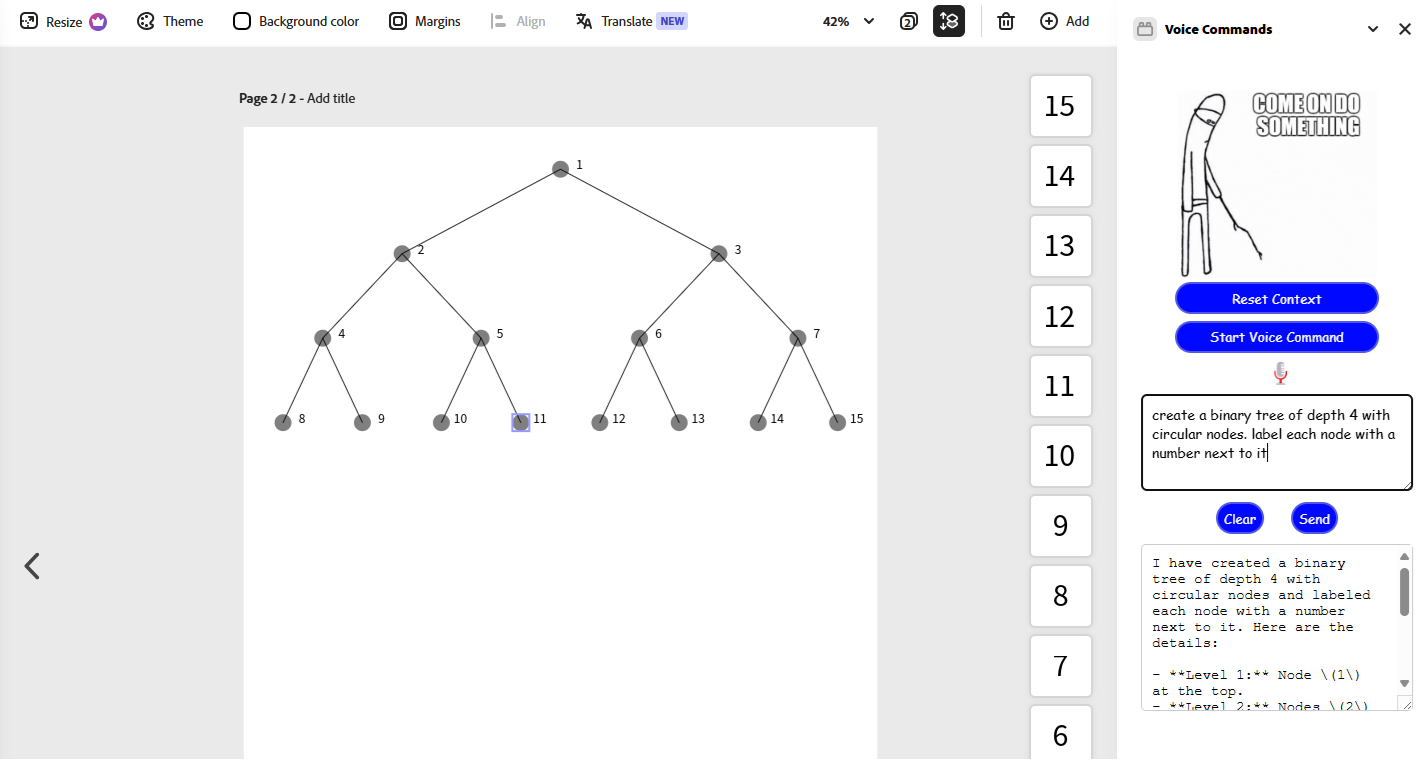Click Add title for Page 2
This screenshot has width=1417, height=770.
(x=331, y=98)
